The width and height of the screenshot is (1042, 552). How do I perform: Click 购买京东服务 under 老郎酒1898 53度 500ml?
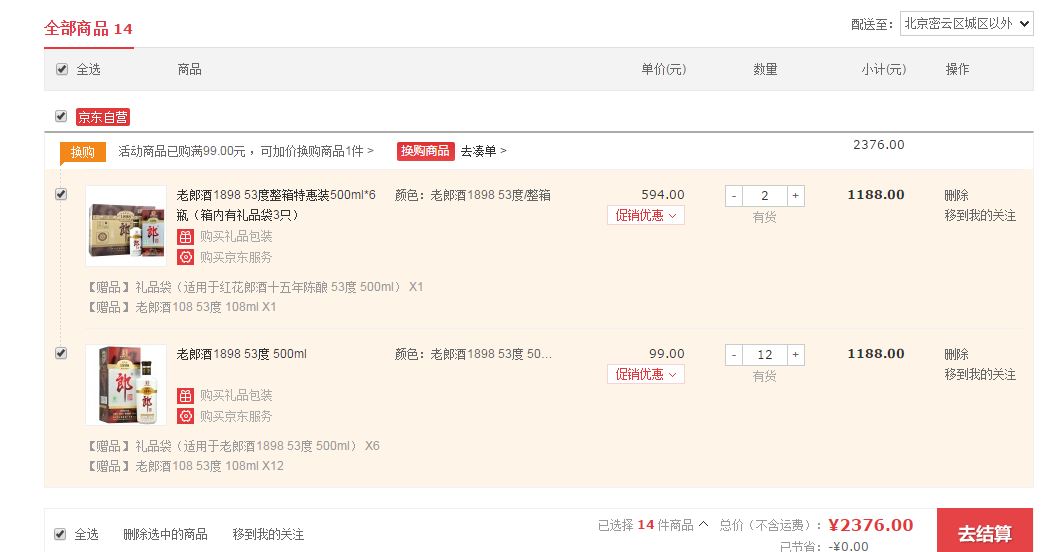pyautogui.click(x=236, y=416)
